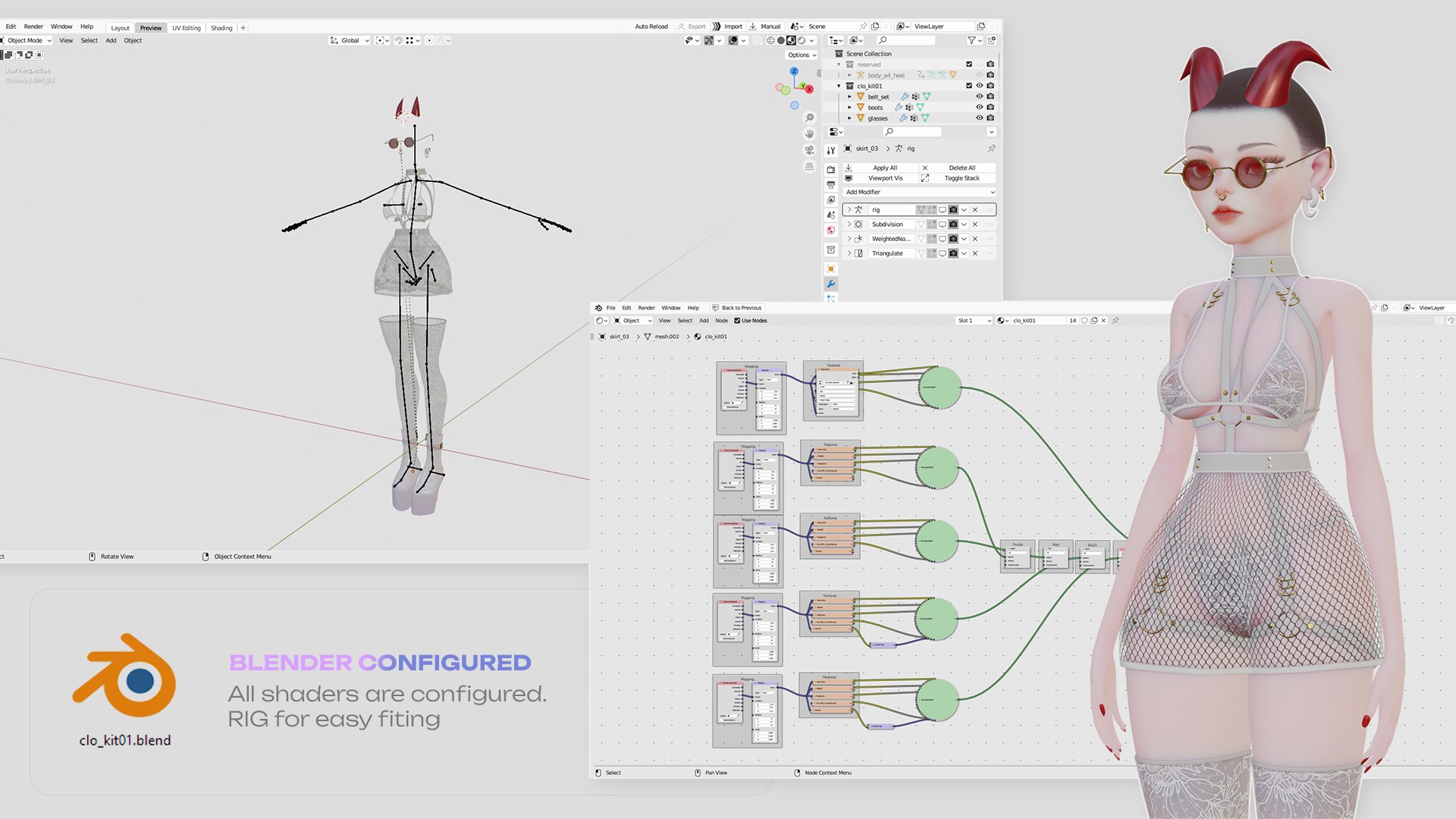Open the Object Mode dropdown

(x=27, y=40)
